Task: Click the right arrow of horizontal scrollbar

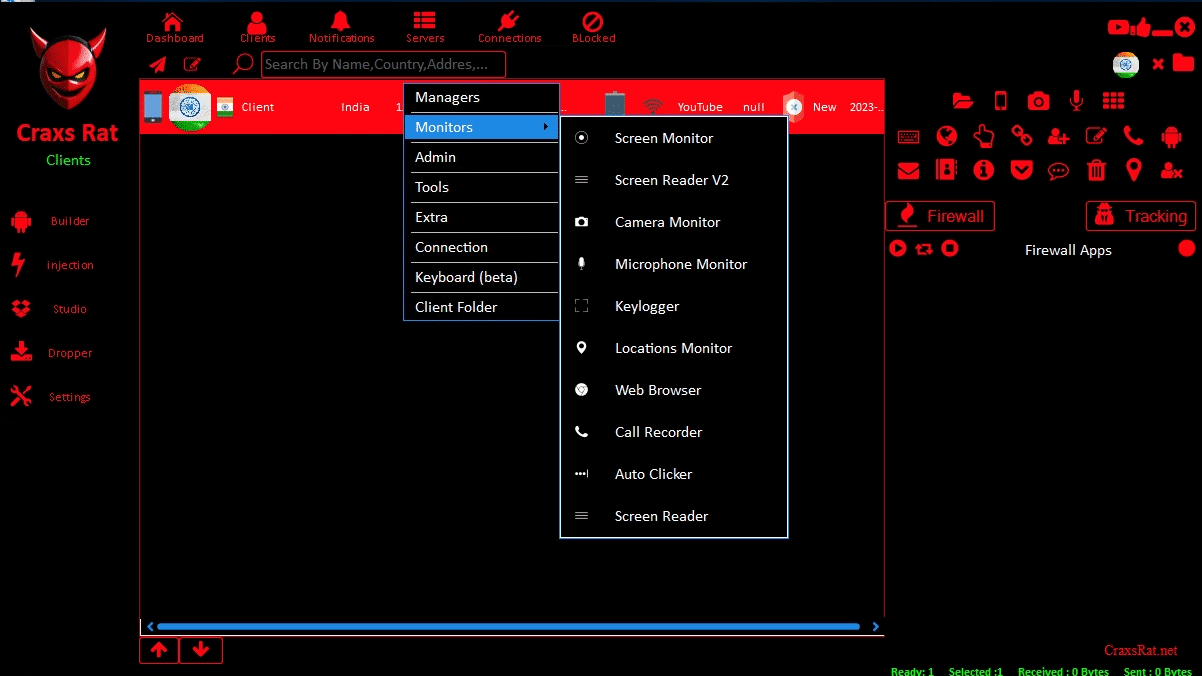Action: coord(876,627)
